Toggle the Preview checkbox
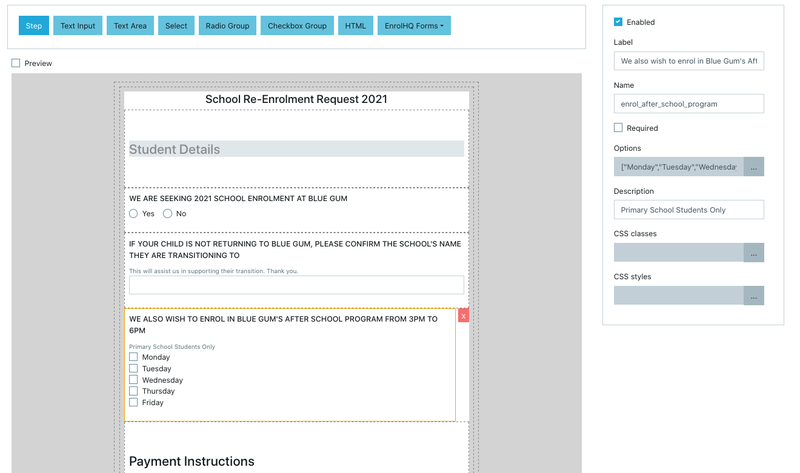The image size is (800, 473). (16, 63)
